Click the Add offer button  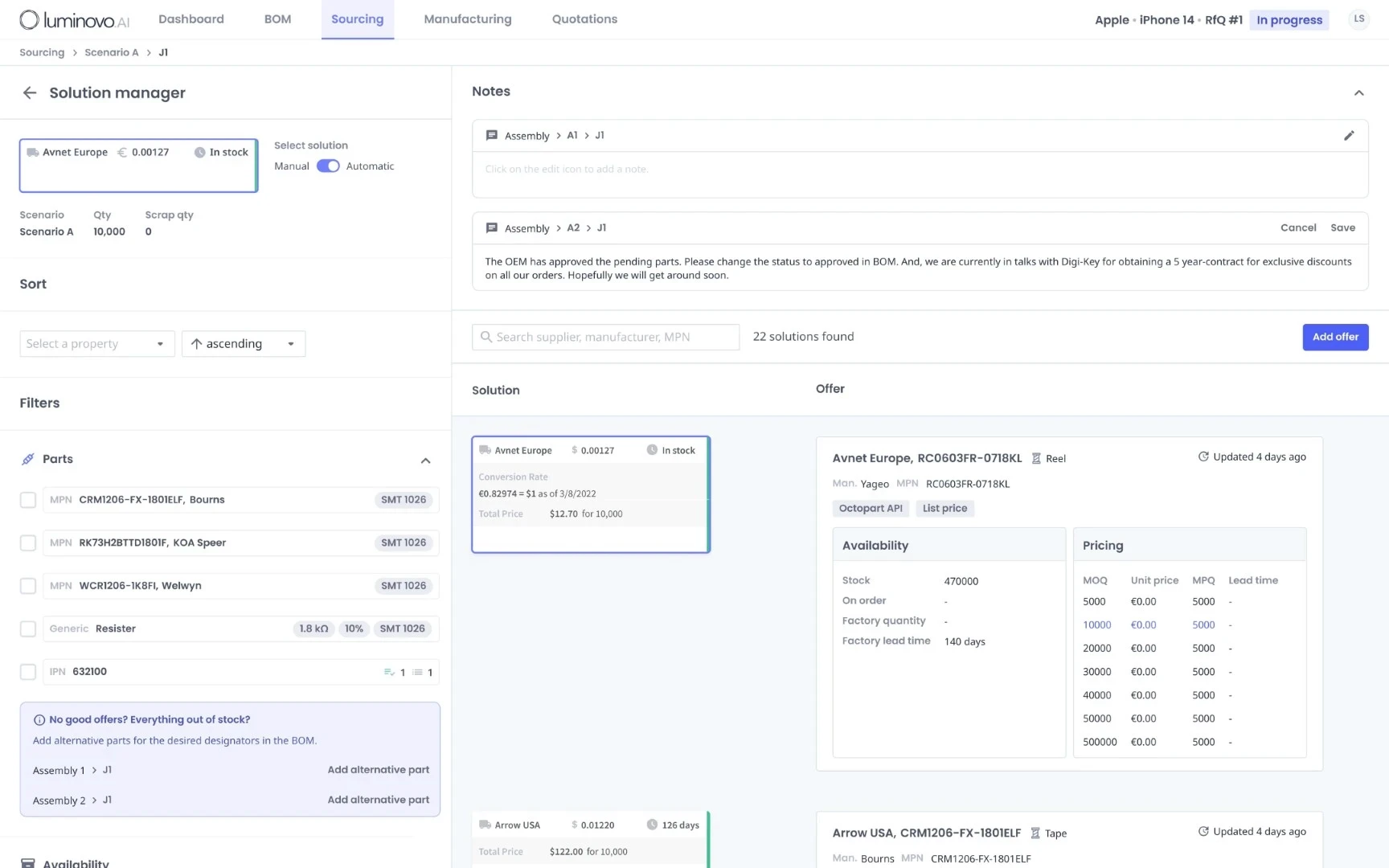[1335, 337]
